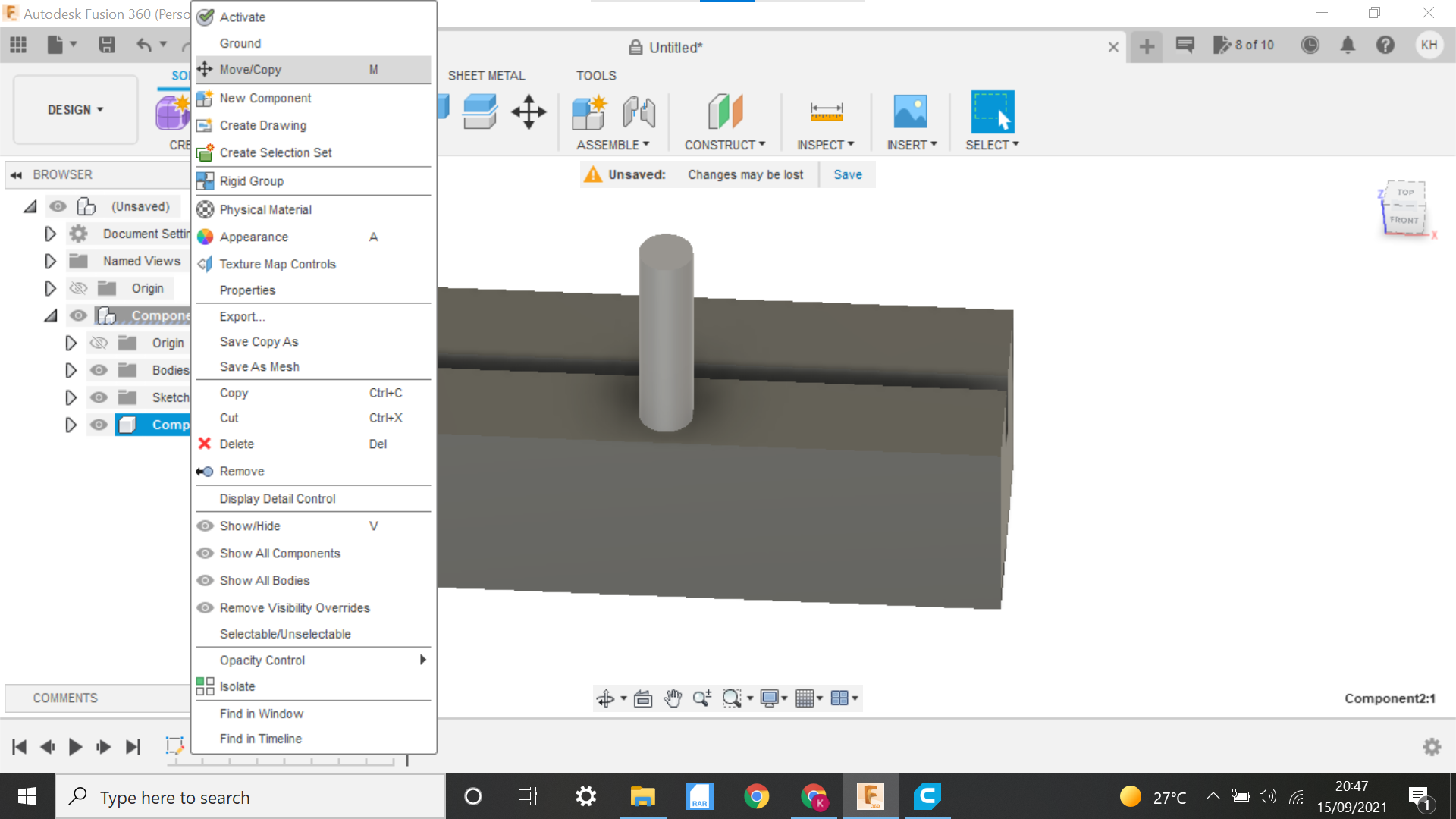Viewport: 1456px width, 819px height.
Task: Hide the Bodies folder with its eye icon
Action: (x=99, y=370)
